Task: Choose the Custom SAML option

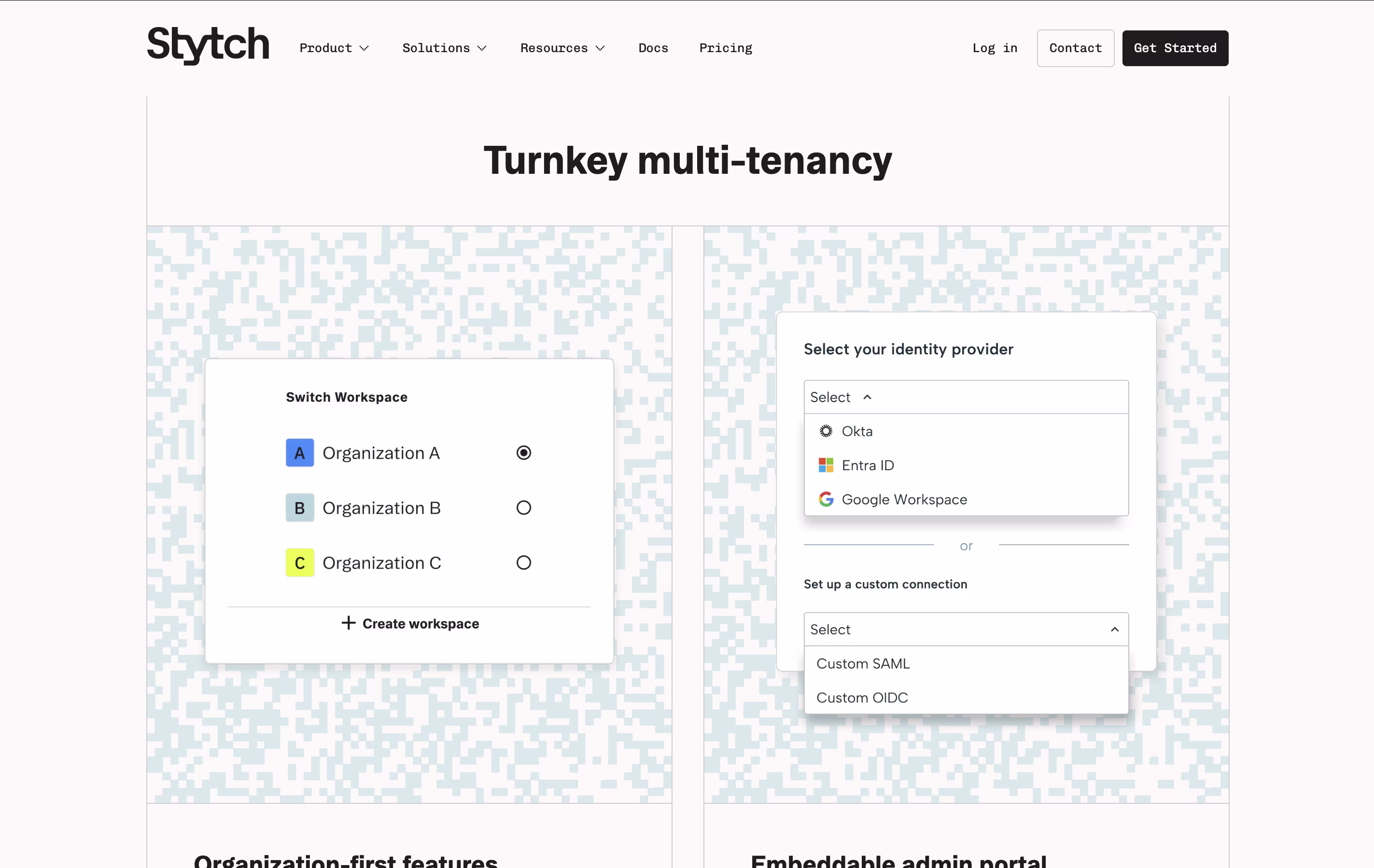Action: (x=863, y=664)
